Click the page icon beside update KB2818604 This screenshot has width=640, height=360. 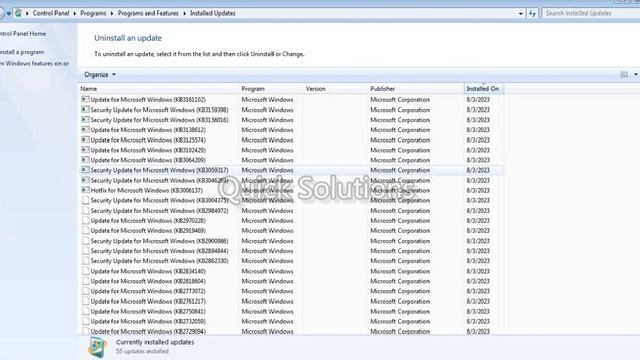point(85,281)
